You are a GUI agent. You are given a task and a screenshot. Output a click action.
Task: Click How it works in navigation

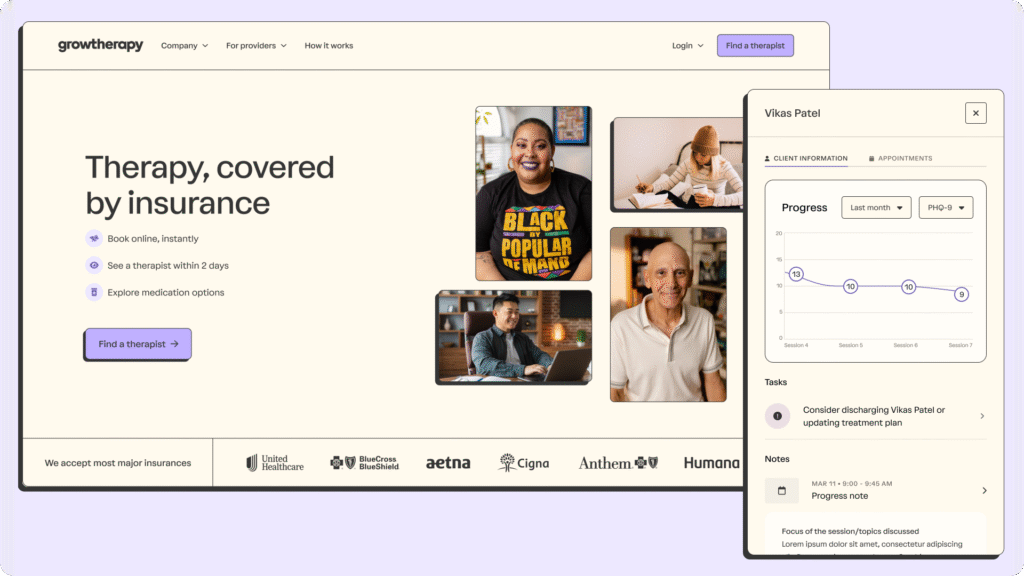tap(328, 46)
